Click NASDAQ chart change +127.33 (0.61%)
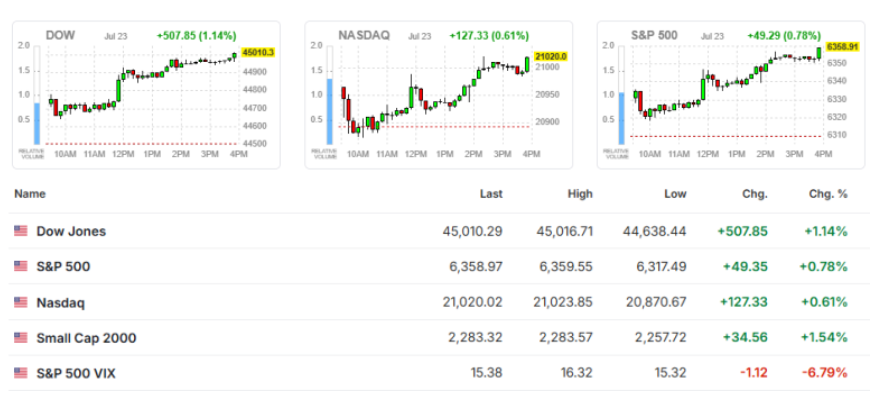The height and width of the screenshot is (397, 887). pyautogui.click(x=489, y=36)
